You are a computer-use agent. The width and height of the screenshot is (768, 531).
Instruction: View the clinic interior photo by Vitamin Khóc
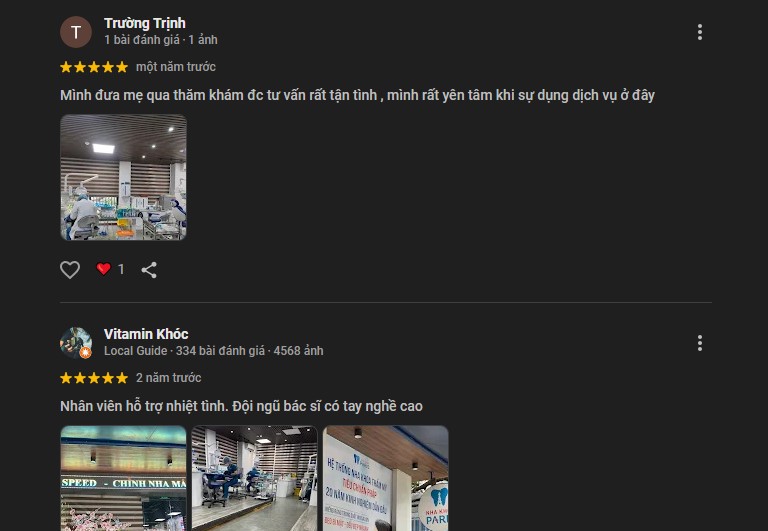[x=255, y=478]
